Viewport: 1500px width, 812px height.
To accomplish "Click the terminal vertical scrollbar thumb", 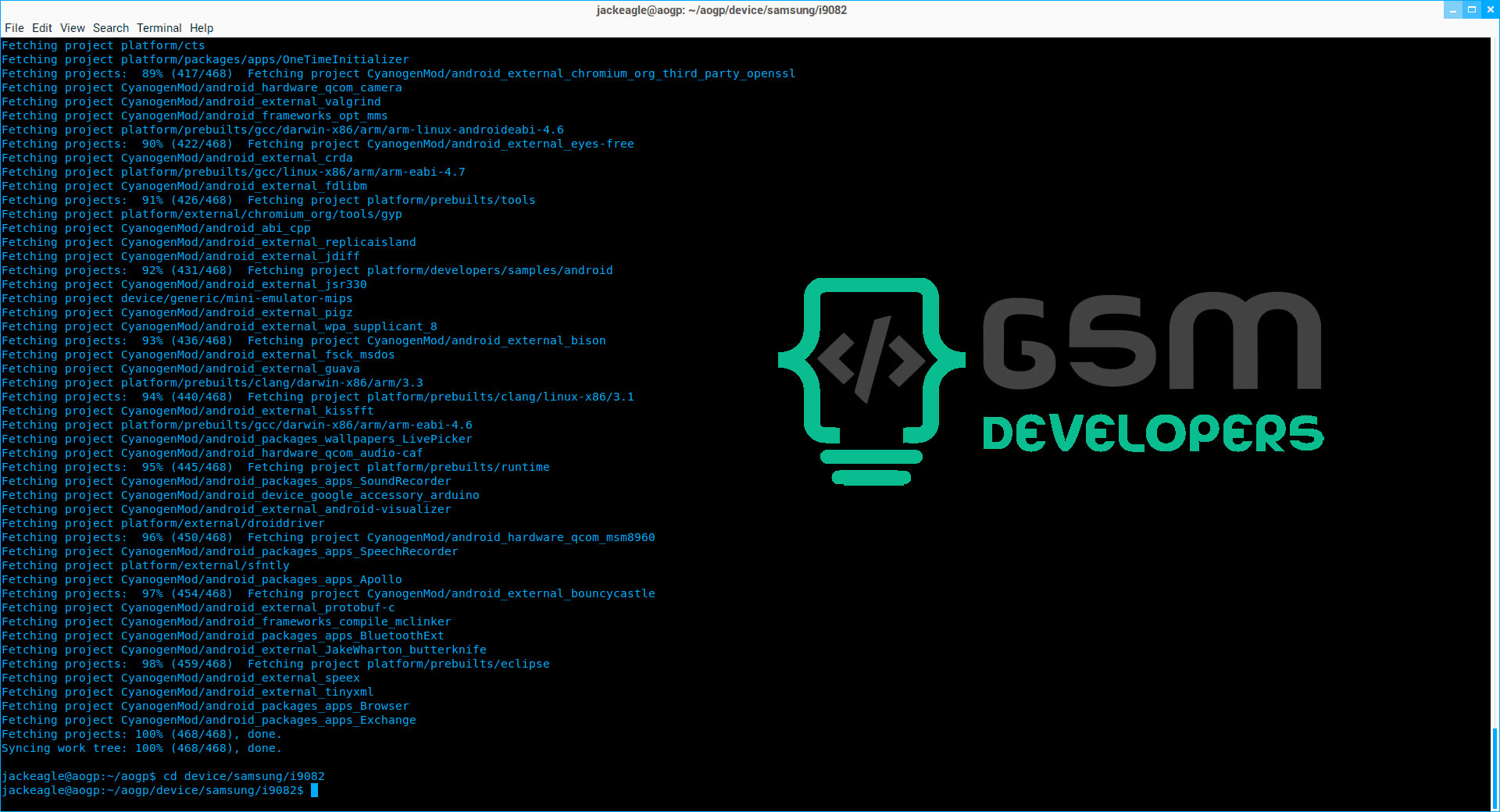I will (1495, 769).
